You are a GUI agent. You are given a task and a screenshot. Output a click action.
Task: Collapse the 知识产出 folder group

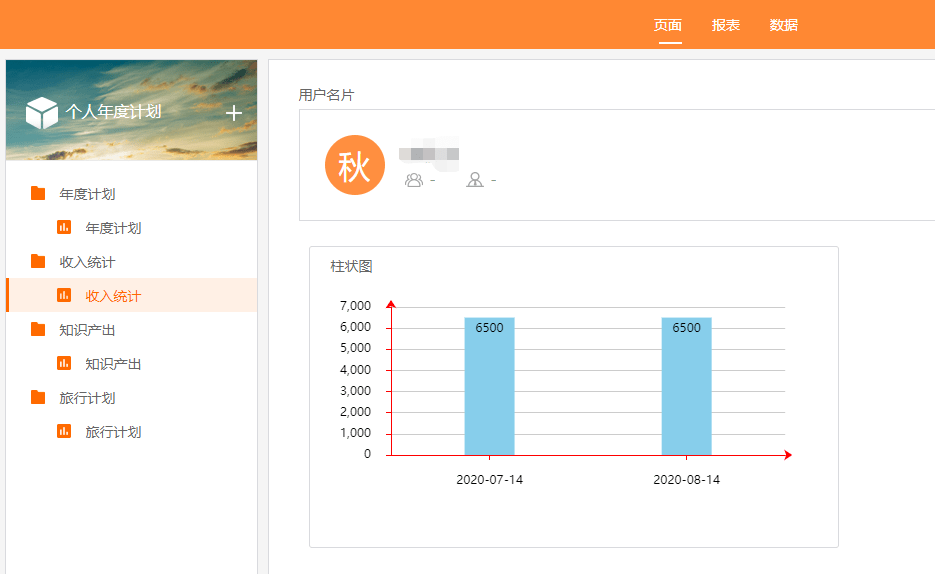pyautogui.click(x=87, y=330)
